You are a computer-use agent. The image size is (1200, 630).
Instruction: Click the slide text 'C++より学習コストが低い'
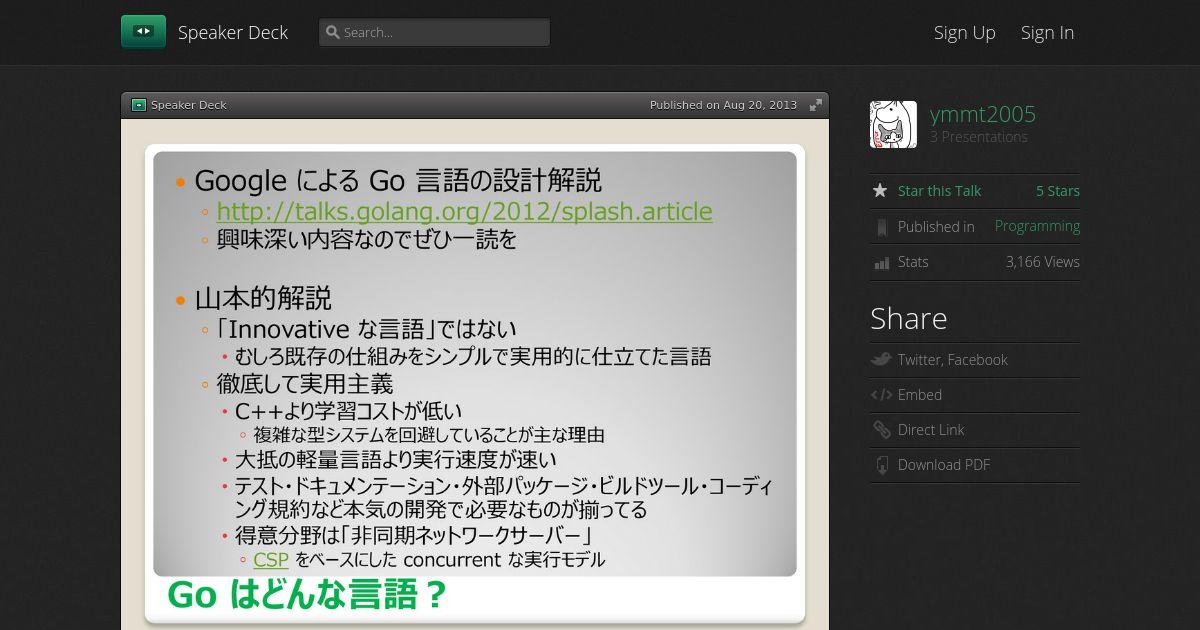point(348,411)
